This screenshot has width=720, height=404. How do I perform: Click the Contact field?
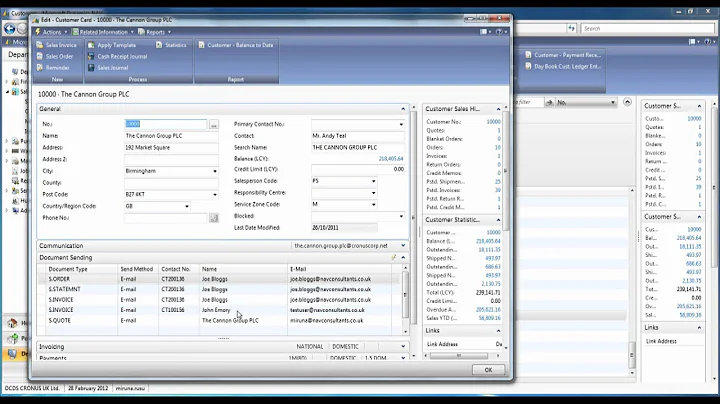[x=358, y=136]
